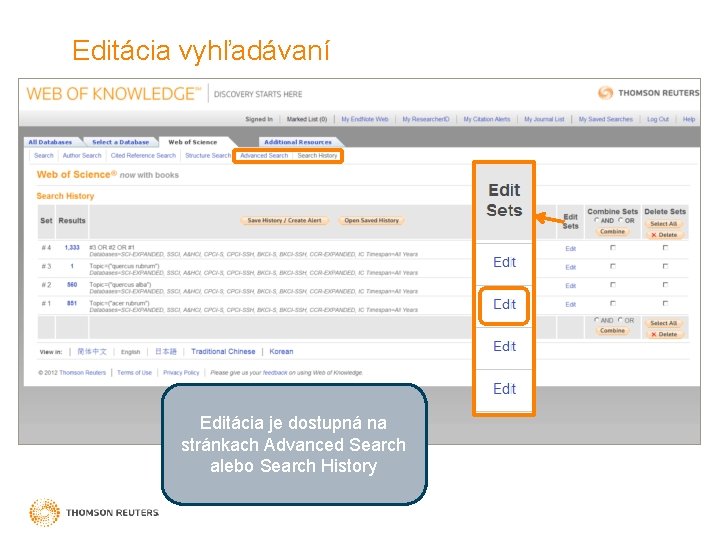Image resolution: width=720 pixels, height=540 pixels.
Task: Select the OR radio in the Combine Sets header
Action: [x=620, y=220]
